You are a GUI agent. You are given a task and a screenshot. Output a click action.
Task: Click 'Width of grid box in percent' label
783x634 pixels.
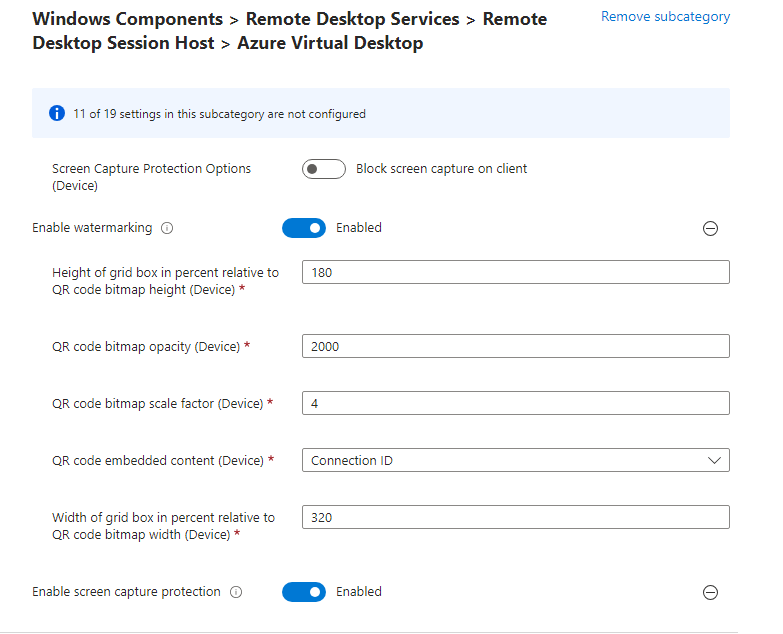(x=163, y=526)
